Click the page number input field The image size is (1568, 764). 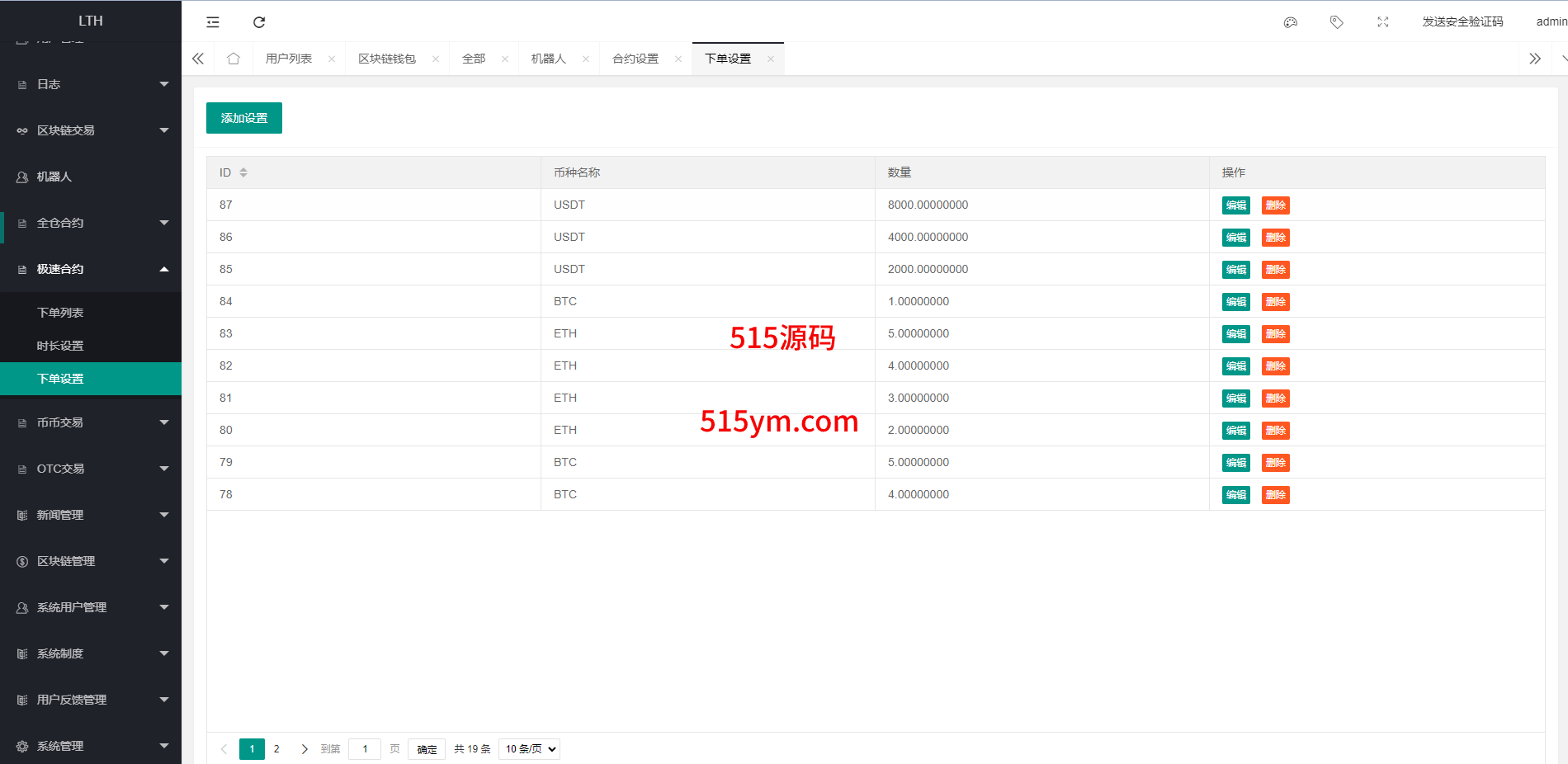point(365,749)
